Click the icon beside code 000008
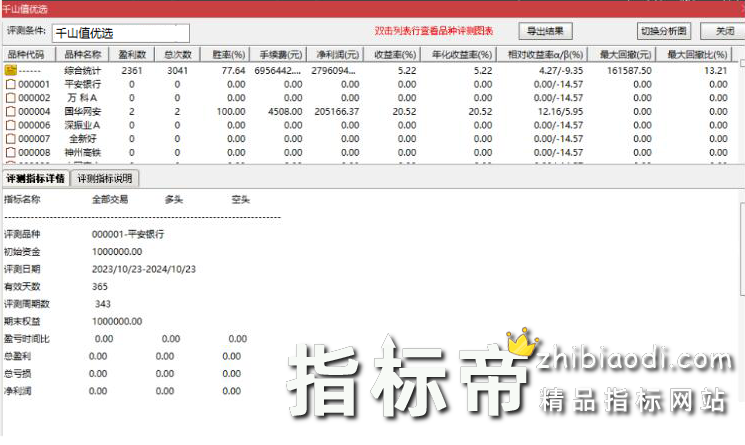The width and height of the screenshot is (745, 445). [x=10, y=152]
